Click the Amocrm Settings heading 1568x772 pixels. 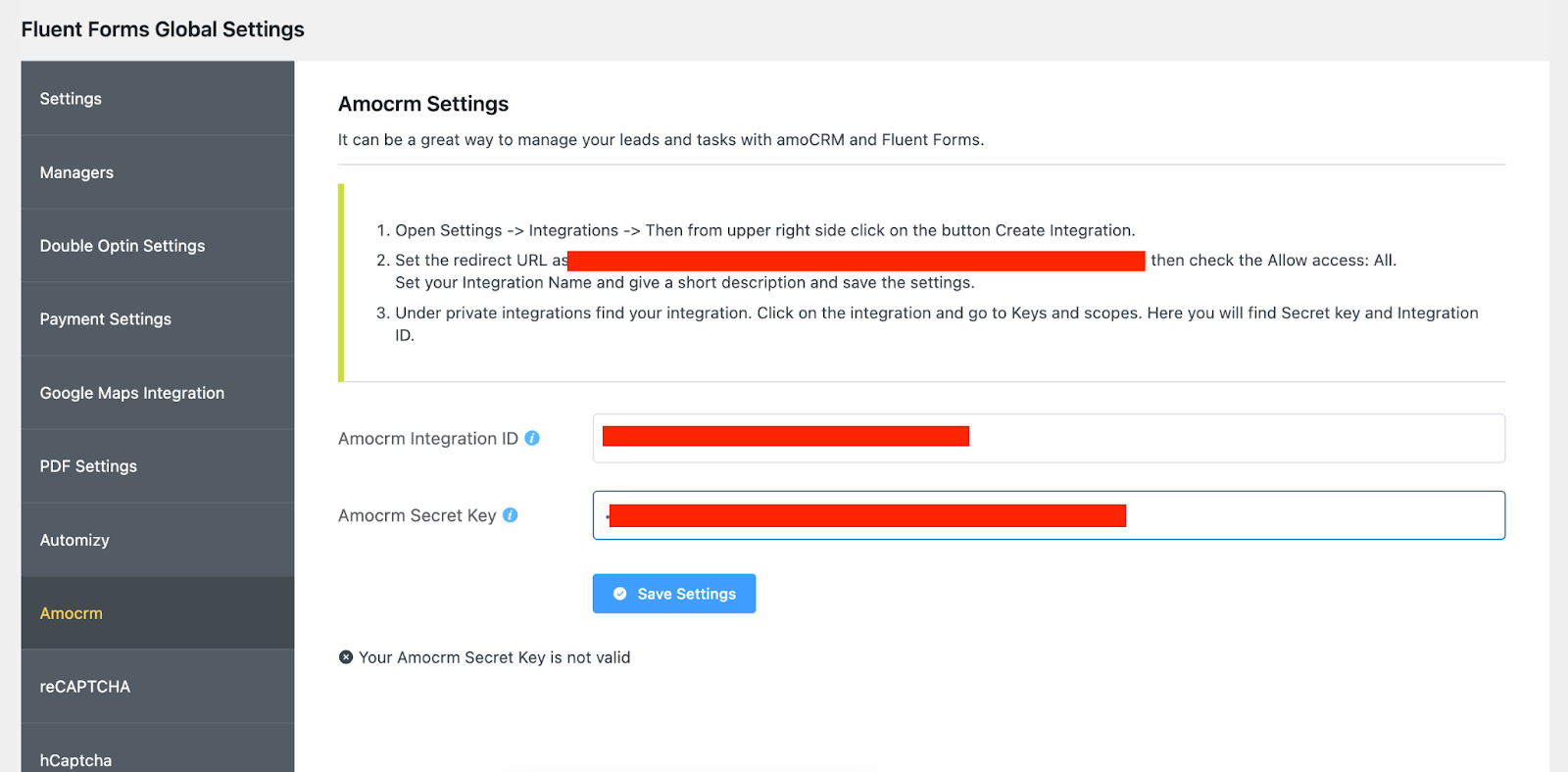pyautogui.click(x=423, y=104)
